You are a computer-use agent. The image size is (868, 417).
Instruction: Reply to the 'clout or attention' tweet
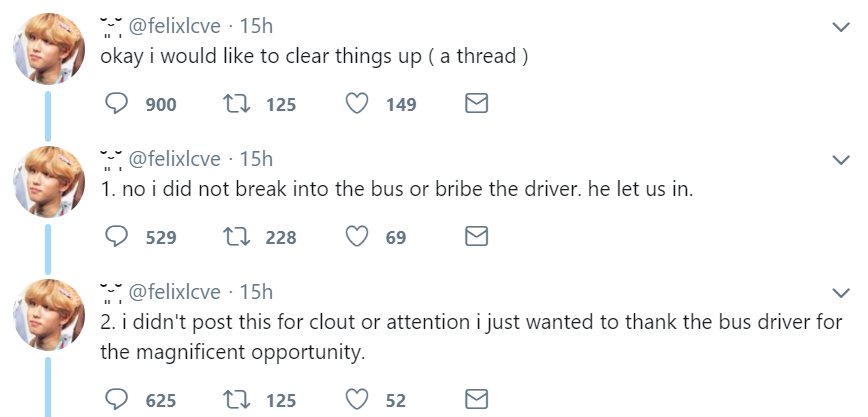(117, 400)
